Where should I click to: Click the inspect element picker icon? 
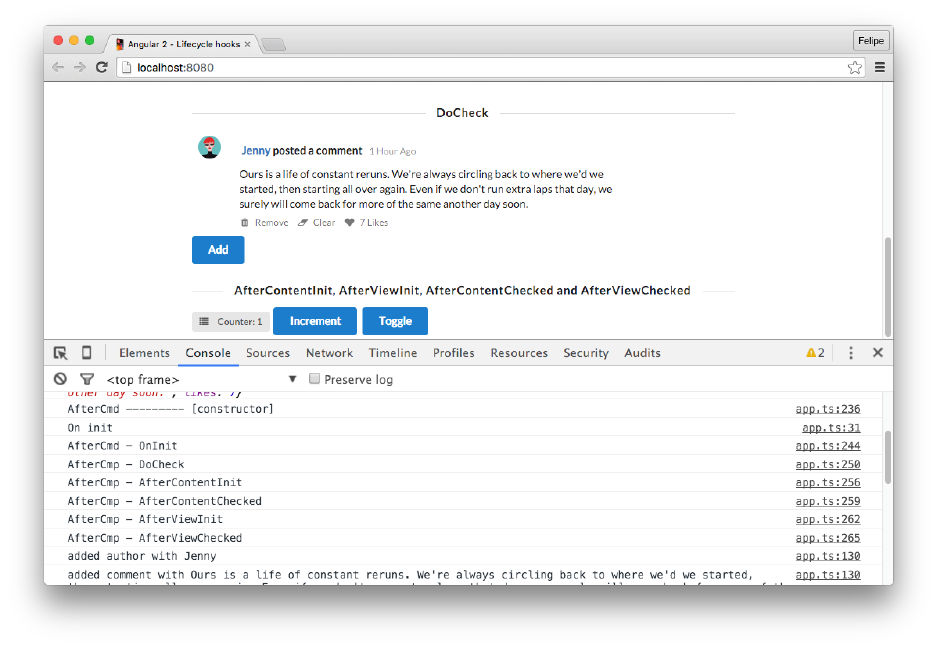coord(60,353)
